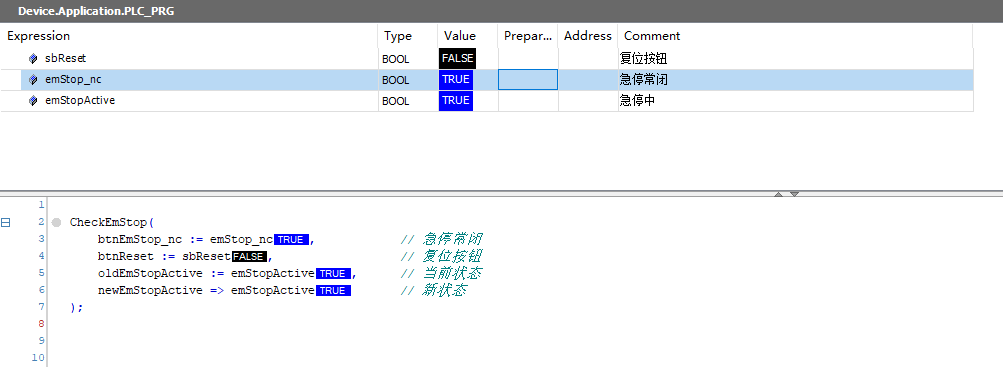Sort by the Value column header
1003x367 pixels.
point(460,36)
